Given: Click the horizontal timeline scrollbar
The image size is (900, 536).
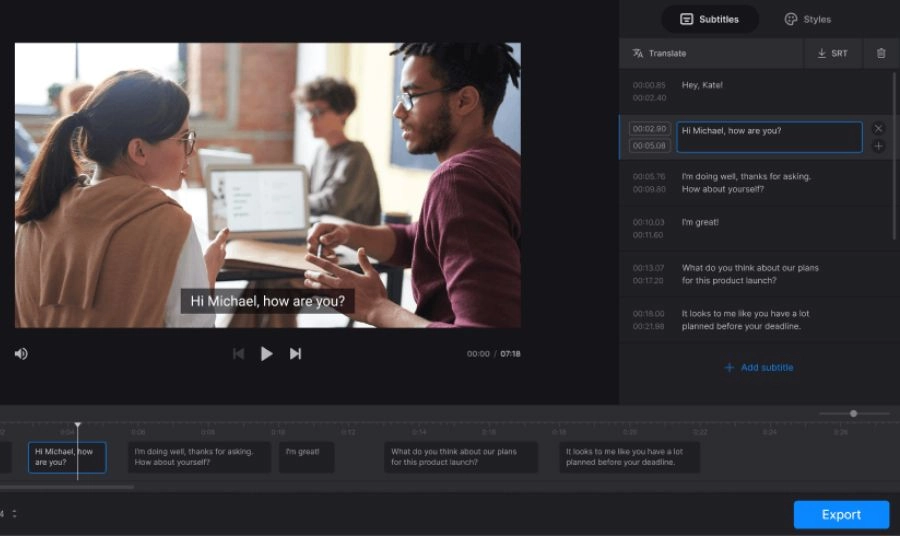Looking at the screenshot, I should tap(67, 487).
